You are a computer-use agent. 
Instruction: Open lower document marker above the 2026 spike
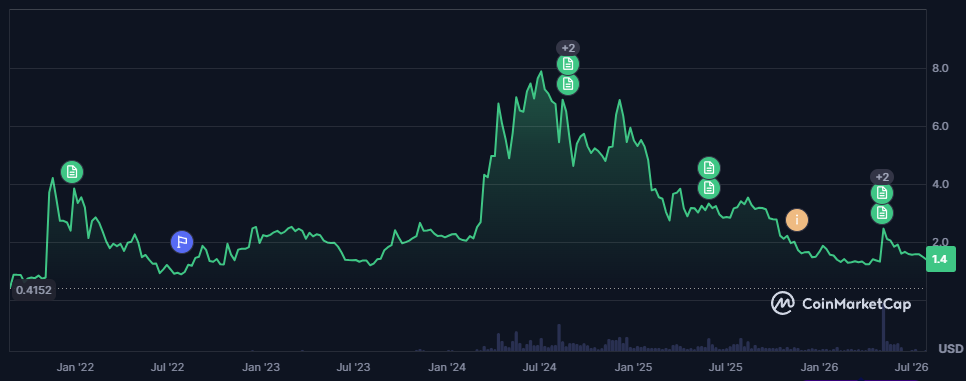[x=882, y=213]
